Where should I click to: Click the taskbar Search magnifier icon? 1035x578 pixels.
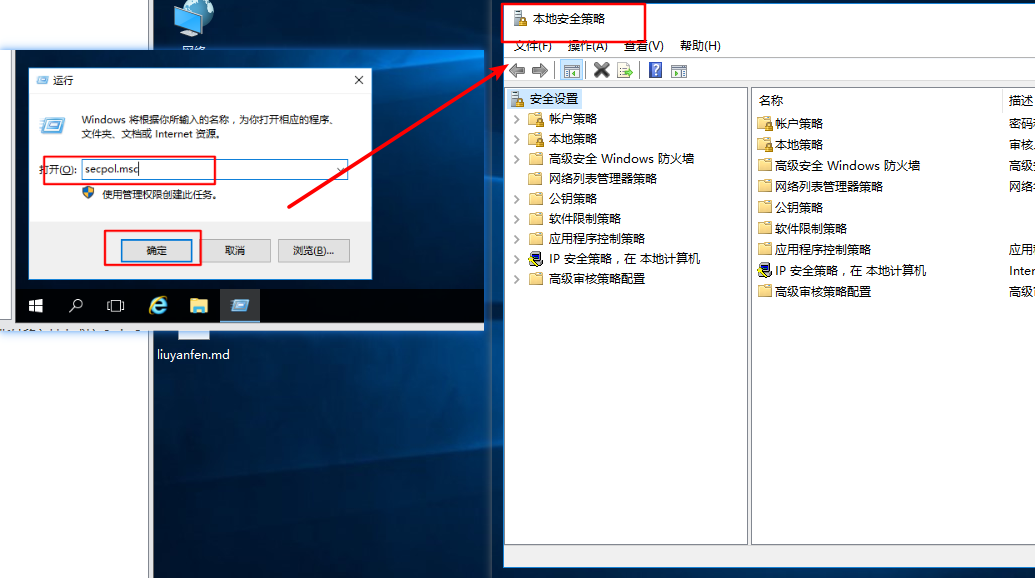pyautogui.click(x=76, y=305)
